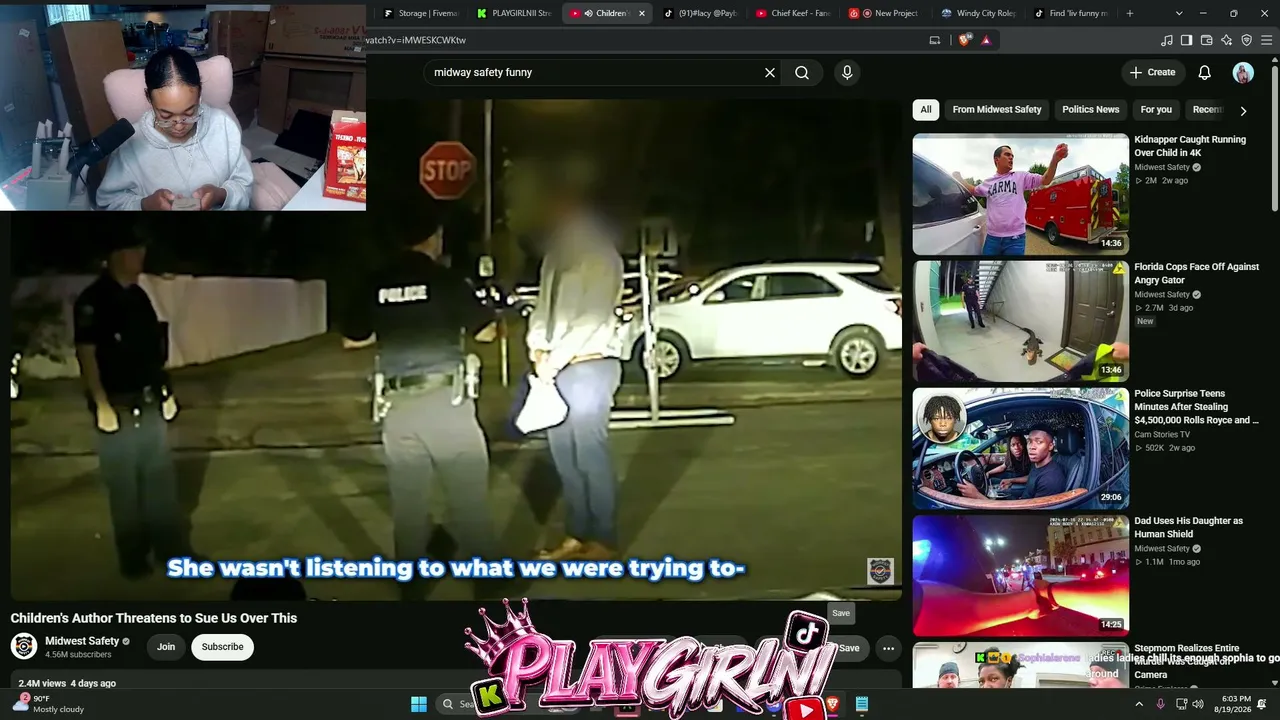The height and width of the screenshot is (720, 1280).
Task: Click the channel watermark in video corner
Action: 880,571
